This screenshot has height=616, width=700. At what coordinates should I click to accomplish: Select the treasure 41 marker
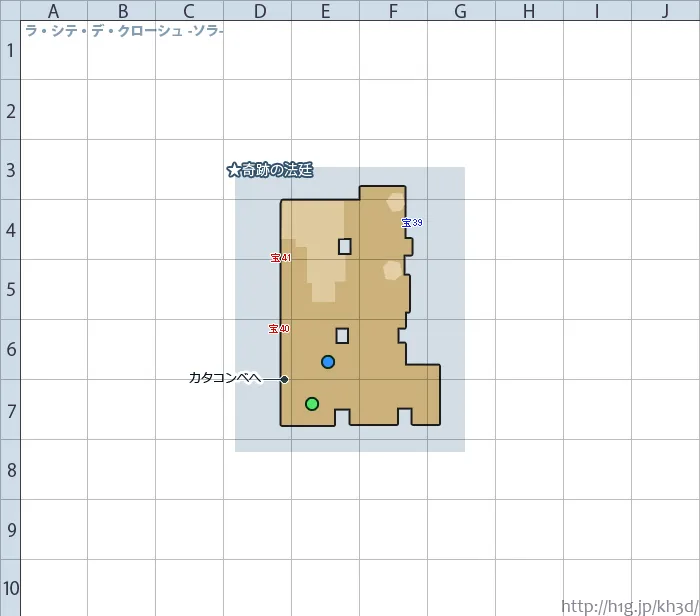(x=280, y=258)
